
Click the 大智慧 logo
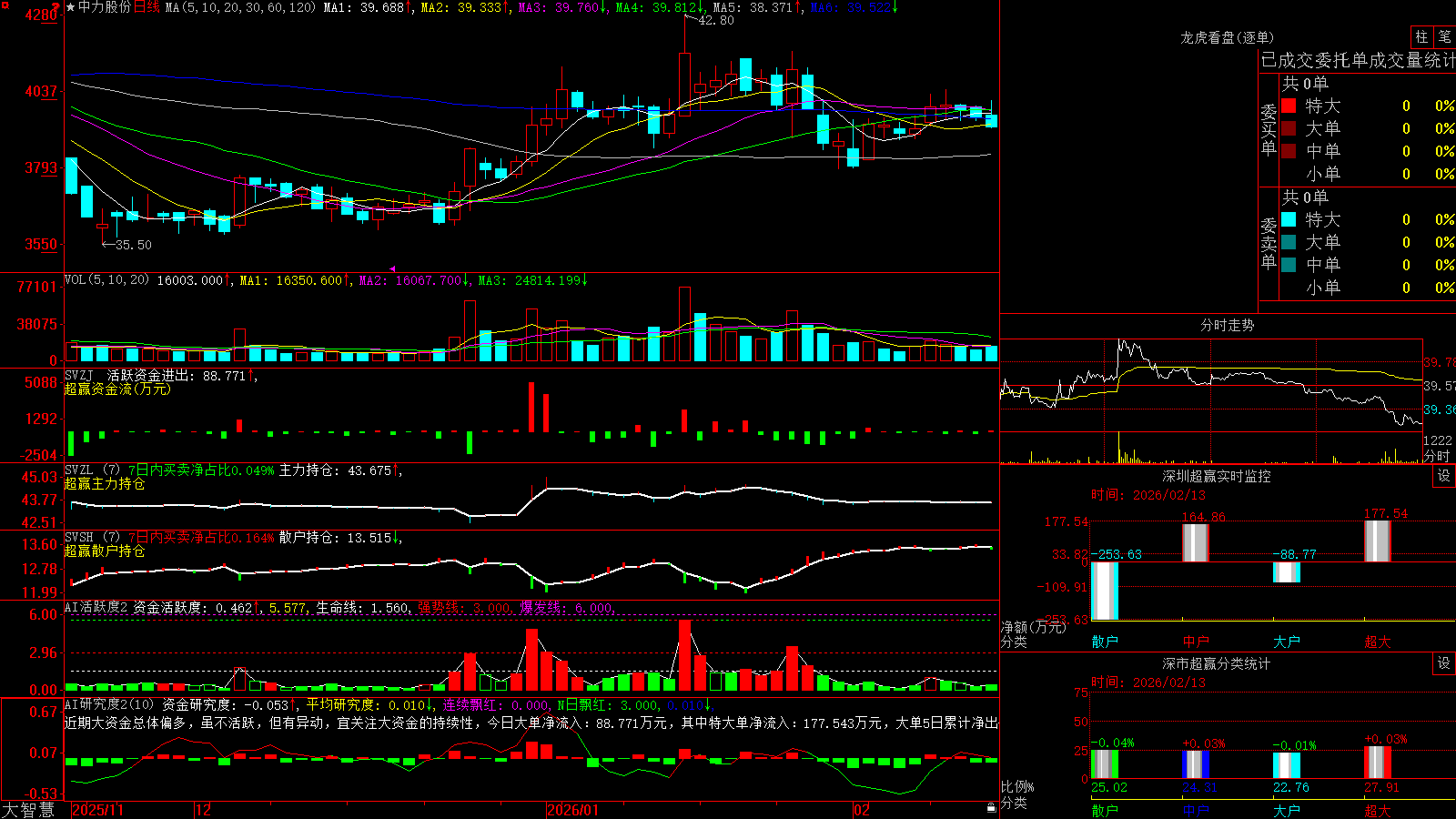[x=28, y=809]
